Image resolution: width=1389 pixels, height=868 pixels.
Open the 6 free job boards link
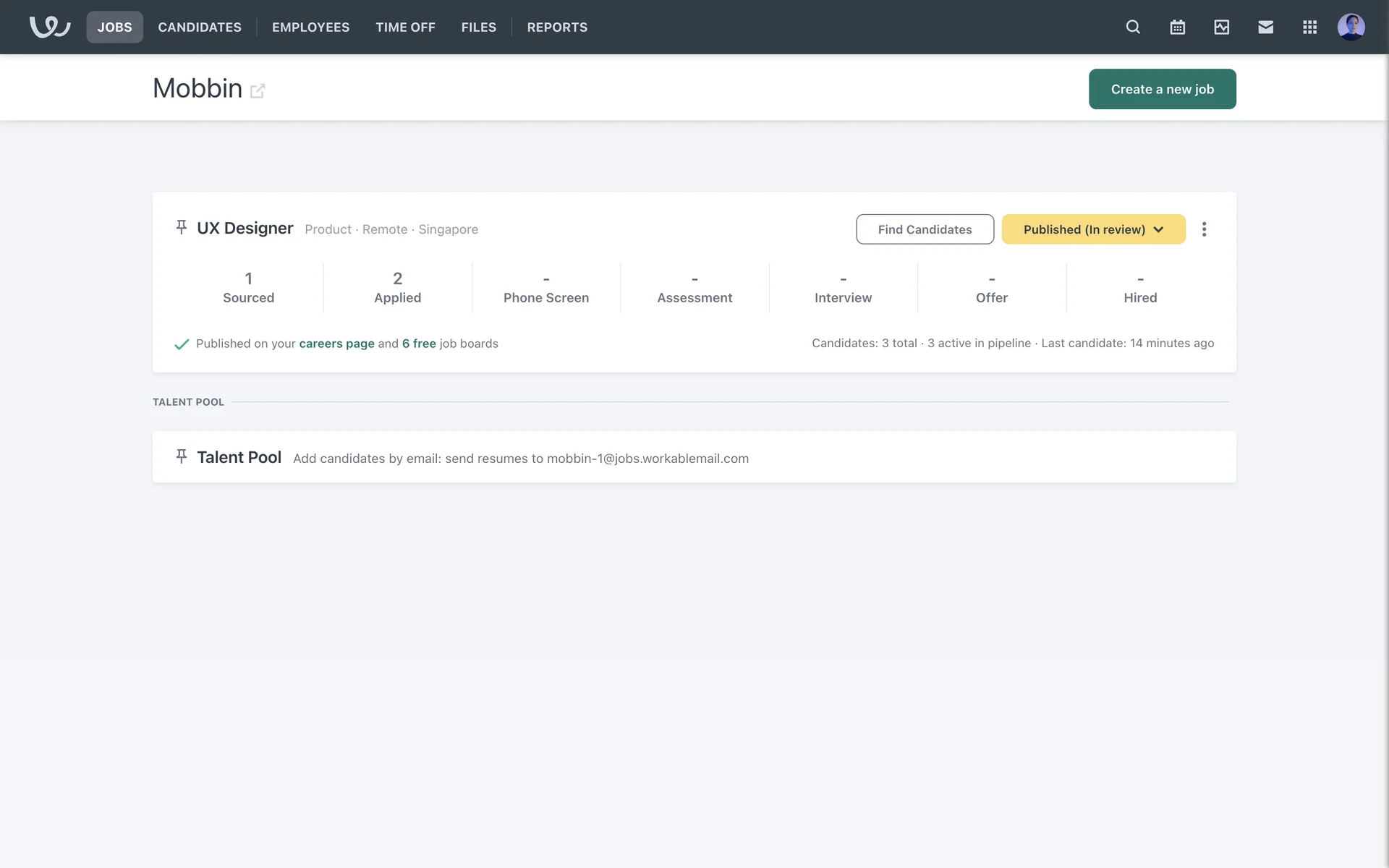(x=419, y=344)
